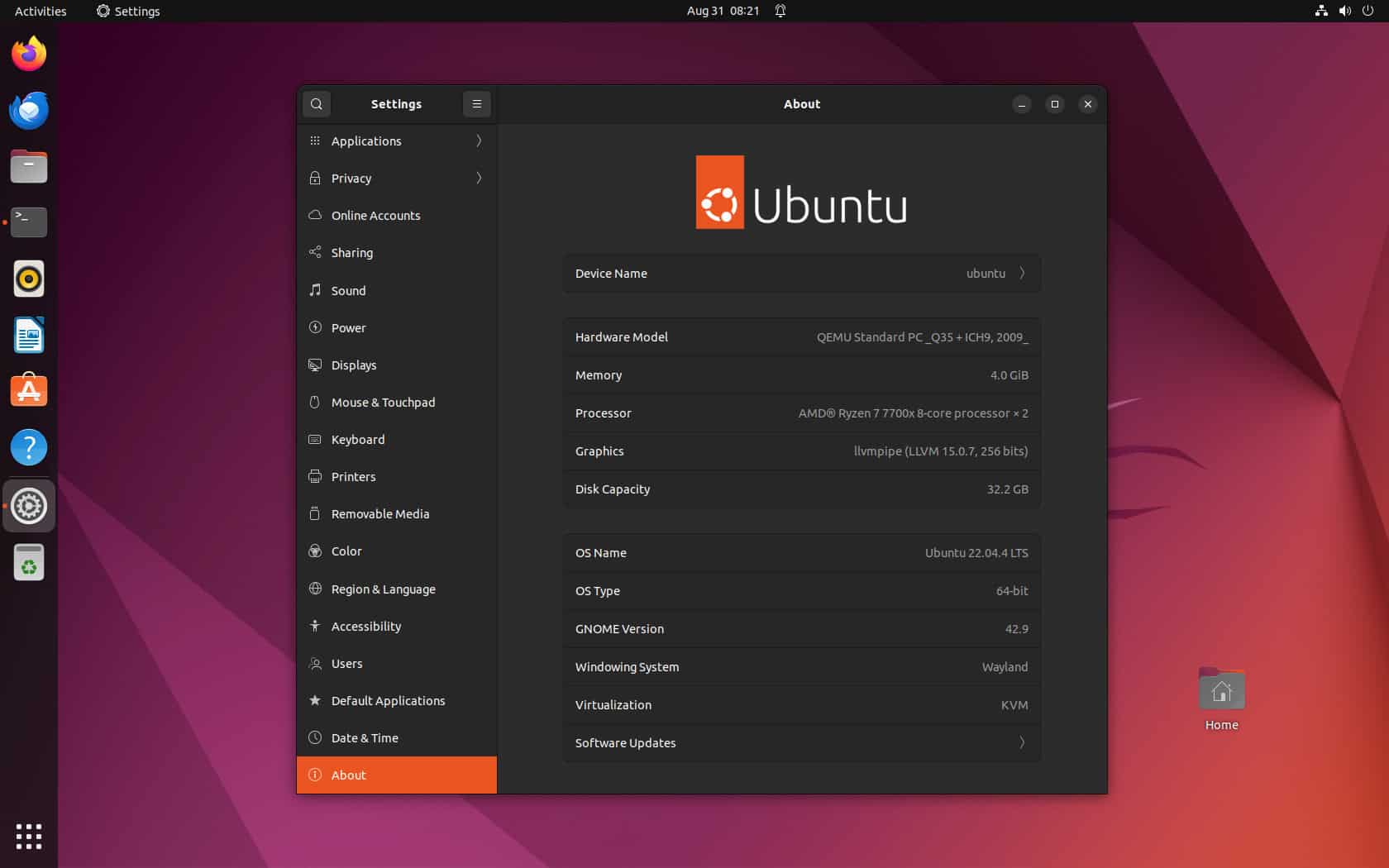Open Software Updates row chevron

coord(1022,742)
